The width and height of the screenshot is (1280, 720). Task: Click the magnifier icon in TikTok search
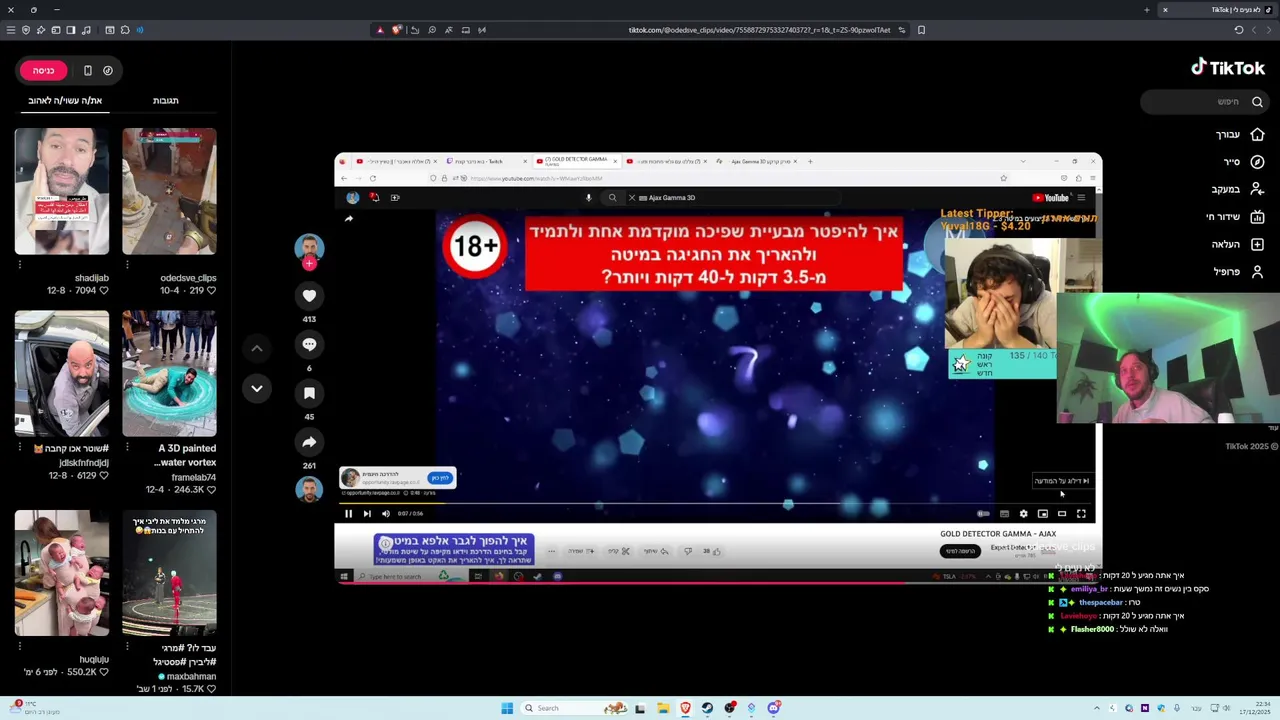1257,101
